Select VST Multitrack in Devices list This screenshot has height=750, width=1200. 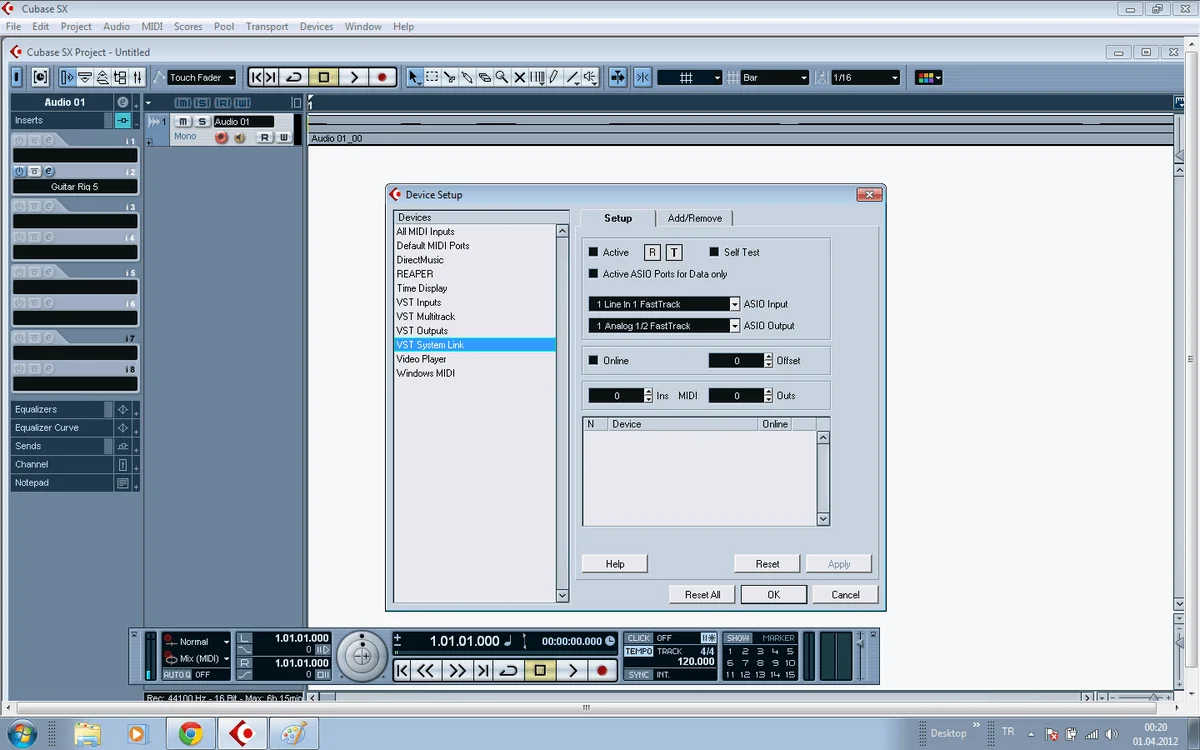(x=474, y=316)
